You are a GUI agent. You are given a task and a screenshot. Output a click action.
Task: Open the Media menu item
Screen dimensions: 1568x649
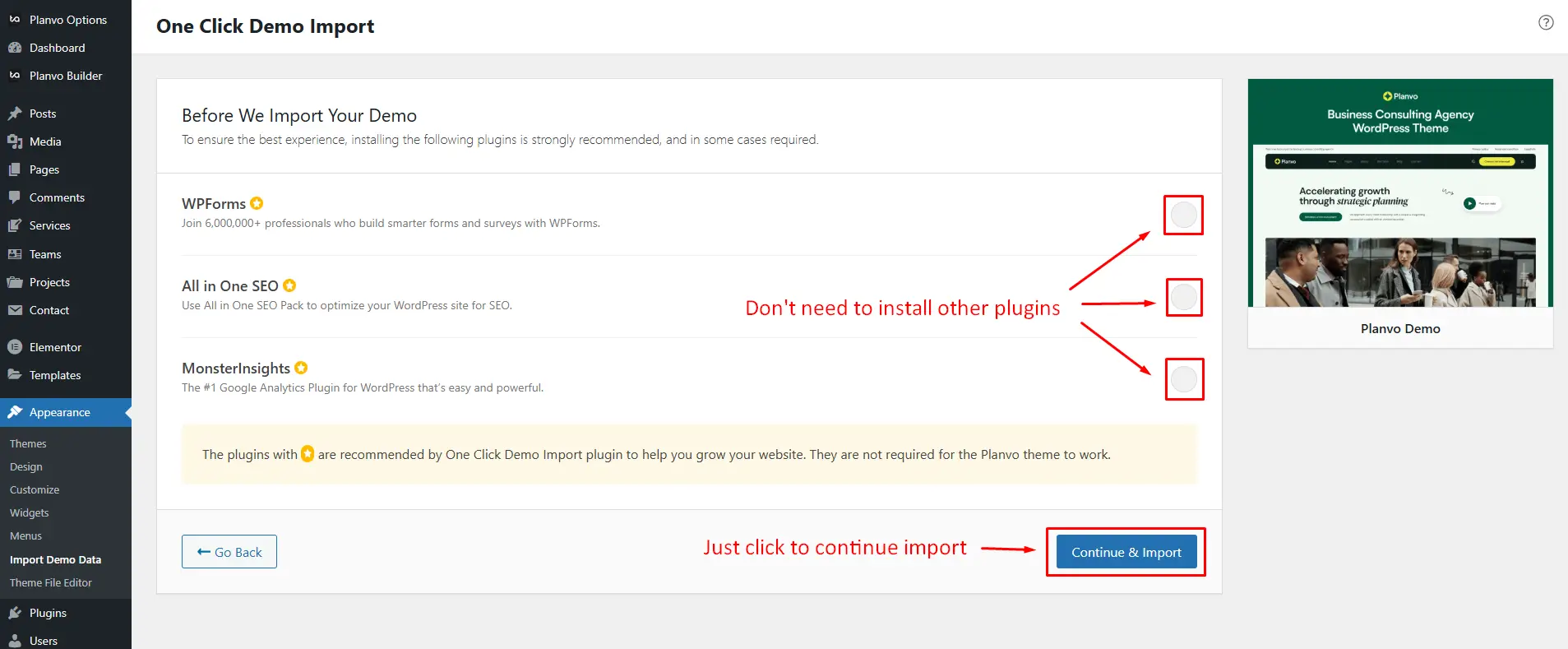coord(66,141)
